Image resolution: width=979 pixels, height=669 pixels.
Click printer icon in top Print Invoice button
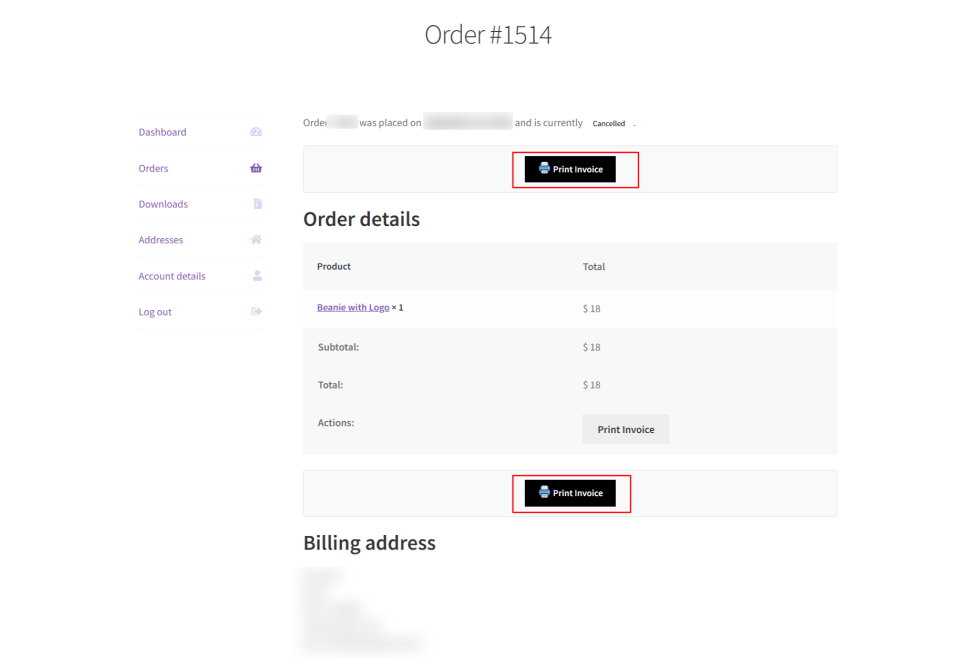544,169
